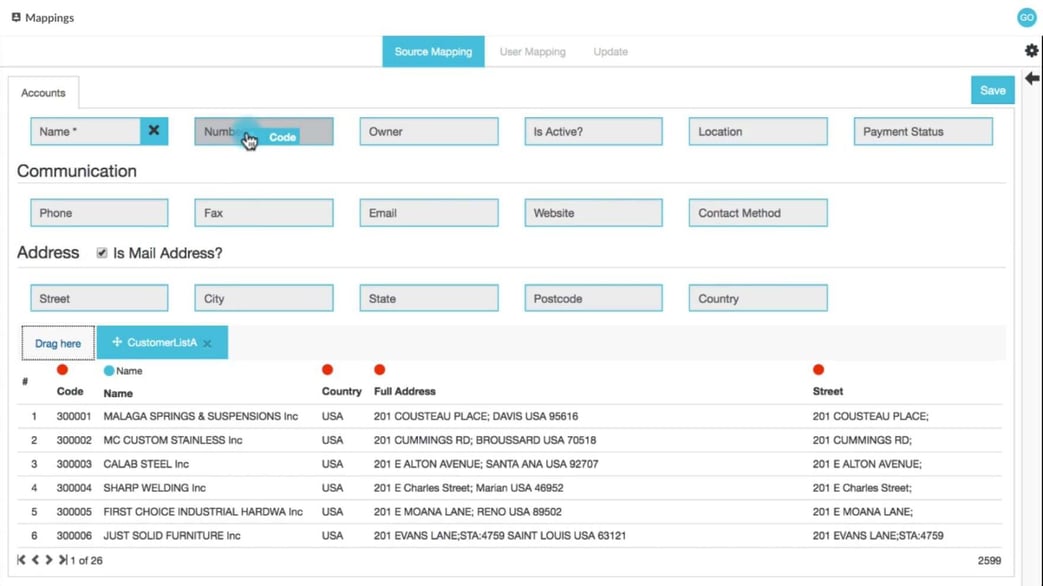Click red dot above Code column
Viewport: 1043px width, 586px height.
click(x=63, y=370)
